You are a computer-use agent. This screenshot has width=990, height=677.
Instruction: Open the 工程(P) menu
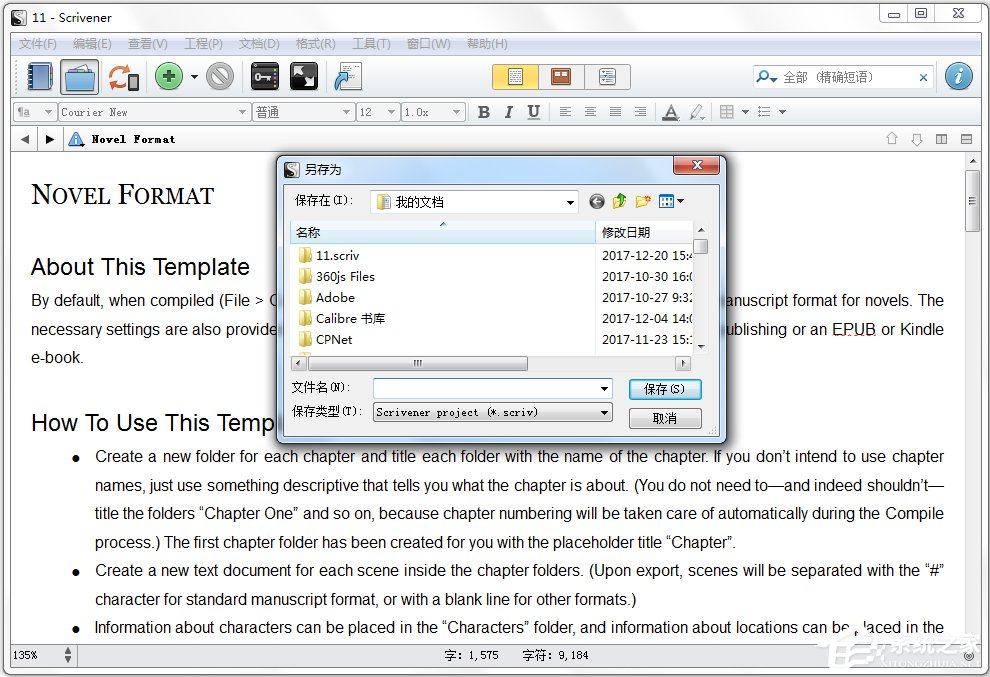tap(203, 44)
